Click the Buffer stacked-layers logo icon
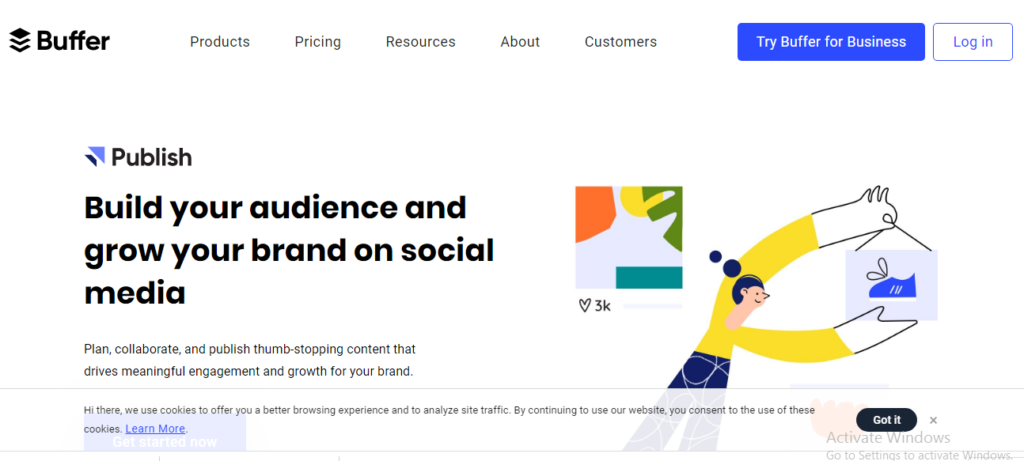This screenshot has width=1024, height=461. pos(20,41)
